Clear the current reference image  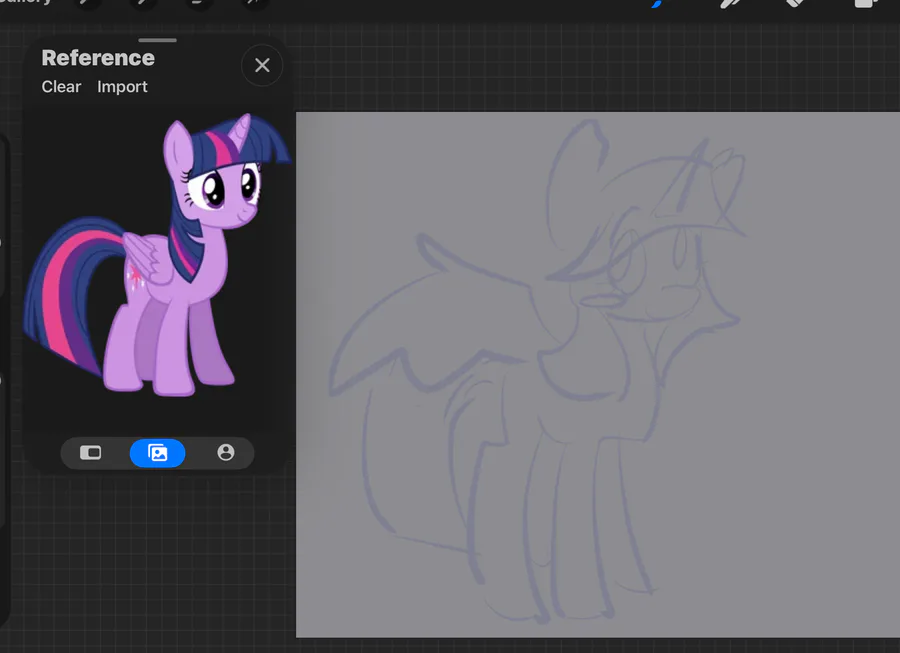click(x=61, y=87)
